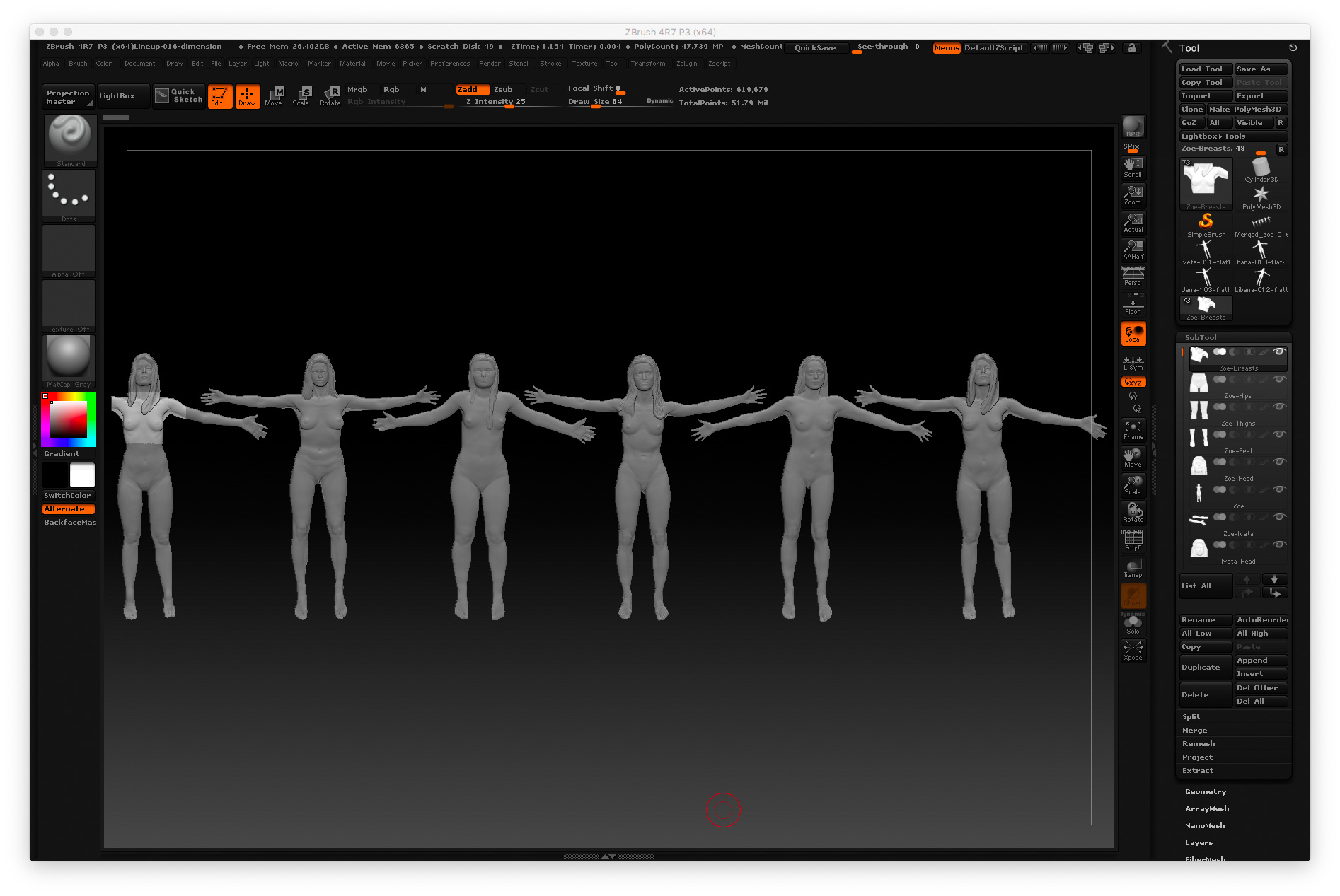Viewport: 1340px width, 896px height.
Task: Click the BPR render button
Action: tap(1133, 127)
